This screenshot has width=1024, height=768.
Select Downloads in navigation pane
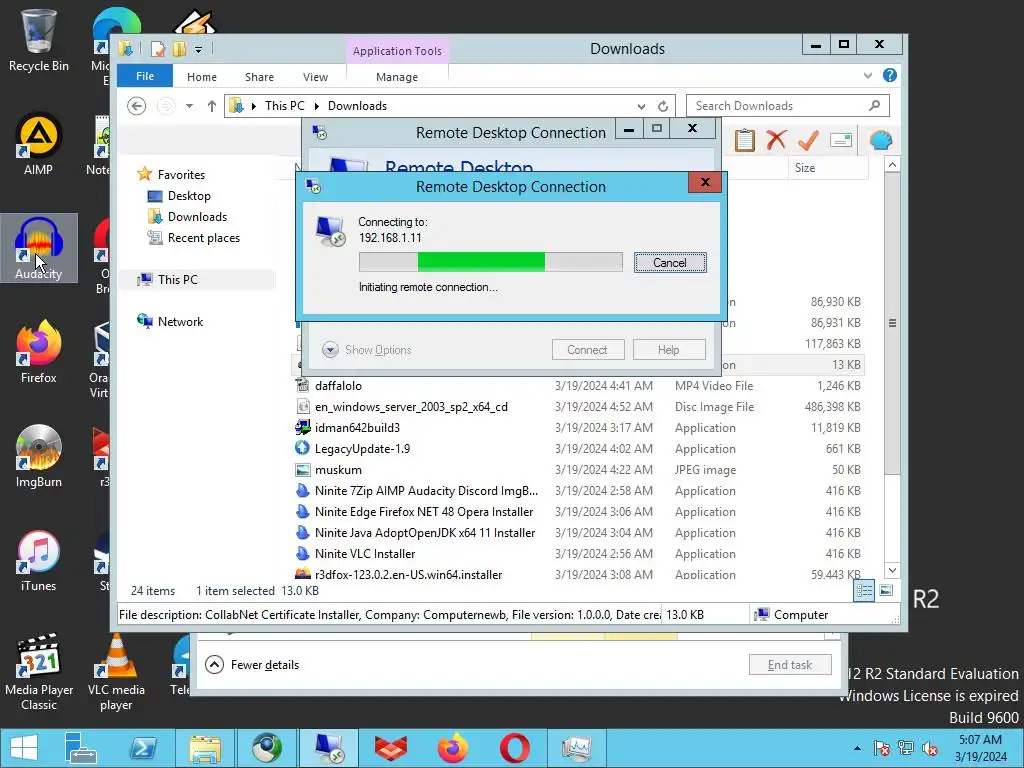point(187,217)
